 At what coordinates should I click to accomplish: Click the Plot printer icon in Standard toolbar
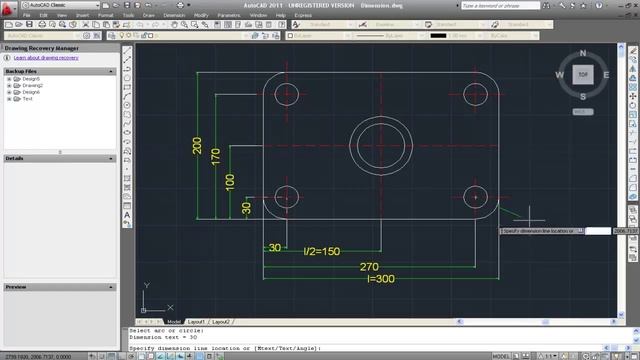(x=42, y=24)
